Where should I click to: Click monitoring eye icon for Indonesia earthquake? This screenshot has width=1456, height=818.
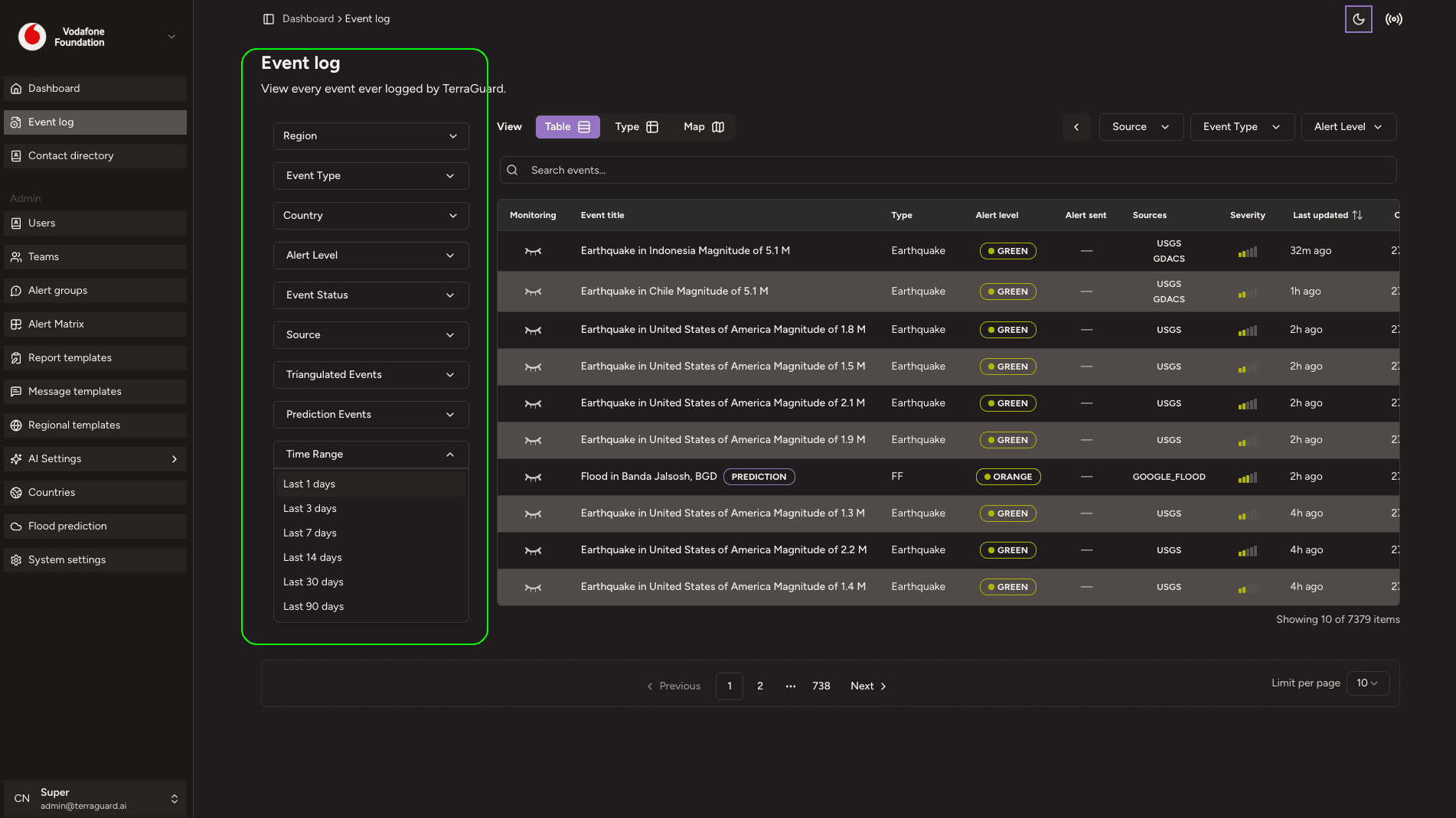click(x=533, y=251)
